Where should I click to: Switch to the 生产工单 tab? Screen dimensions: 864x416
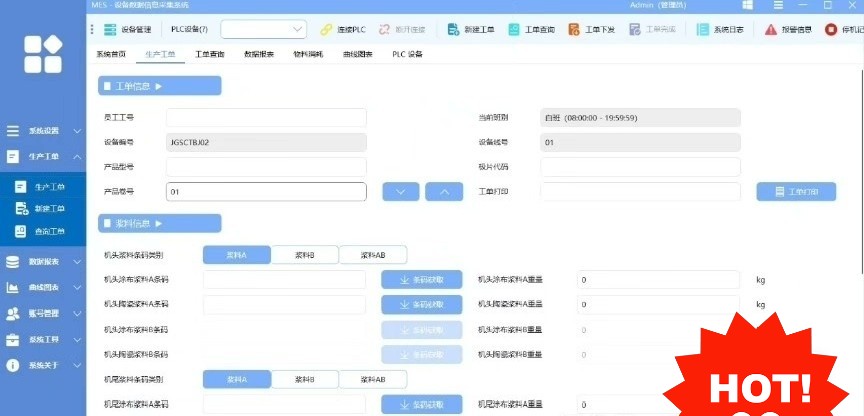pos(160,55)
